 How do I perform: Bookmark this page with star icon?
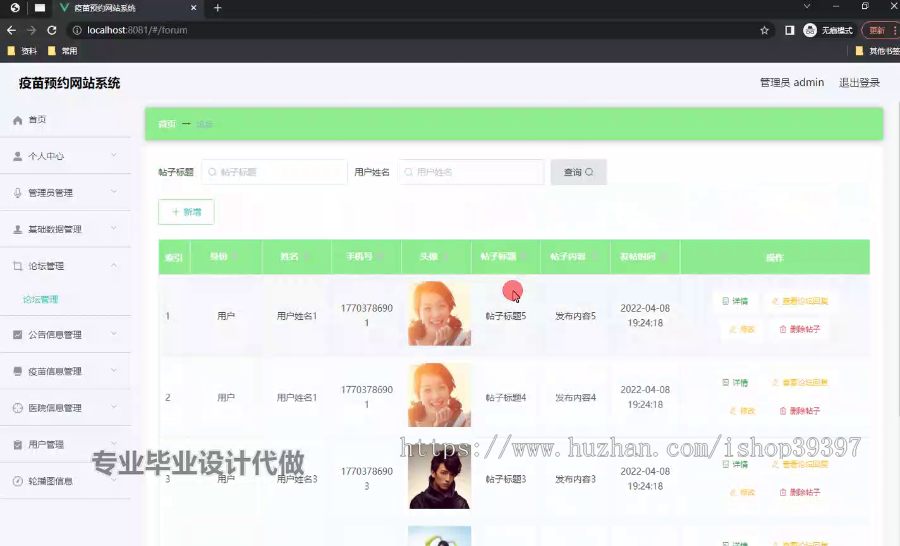pos(764,30)
